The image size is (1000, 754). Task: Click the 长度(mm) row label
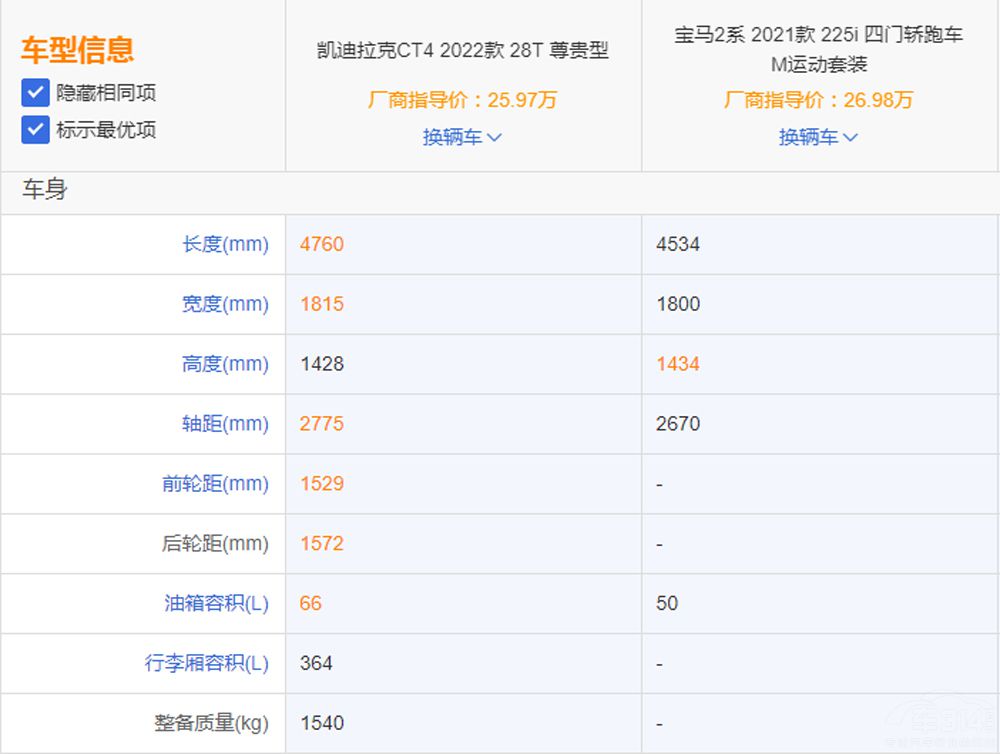click(225, 244)
